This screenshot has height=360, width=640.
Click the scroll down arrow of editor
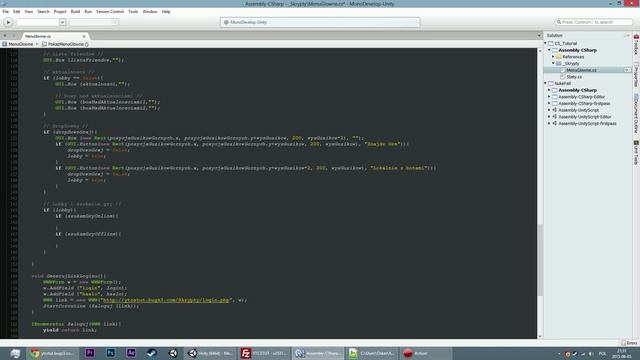tap(540, 336)
